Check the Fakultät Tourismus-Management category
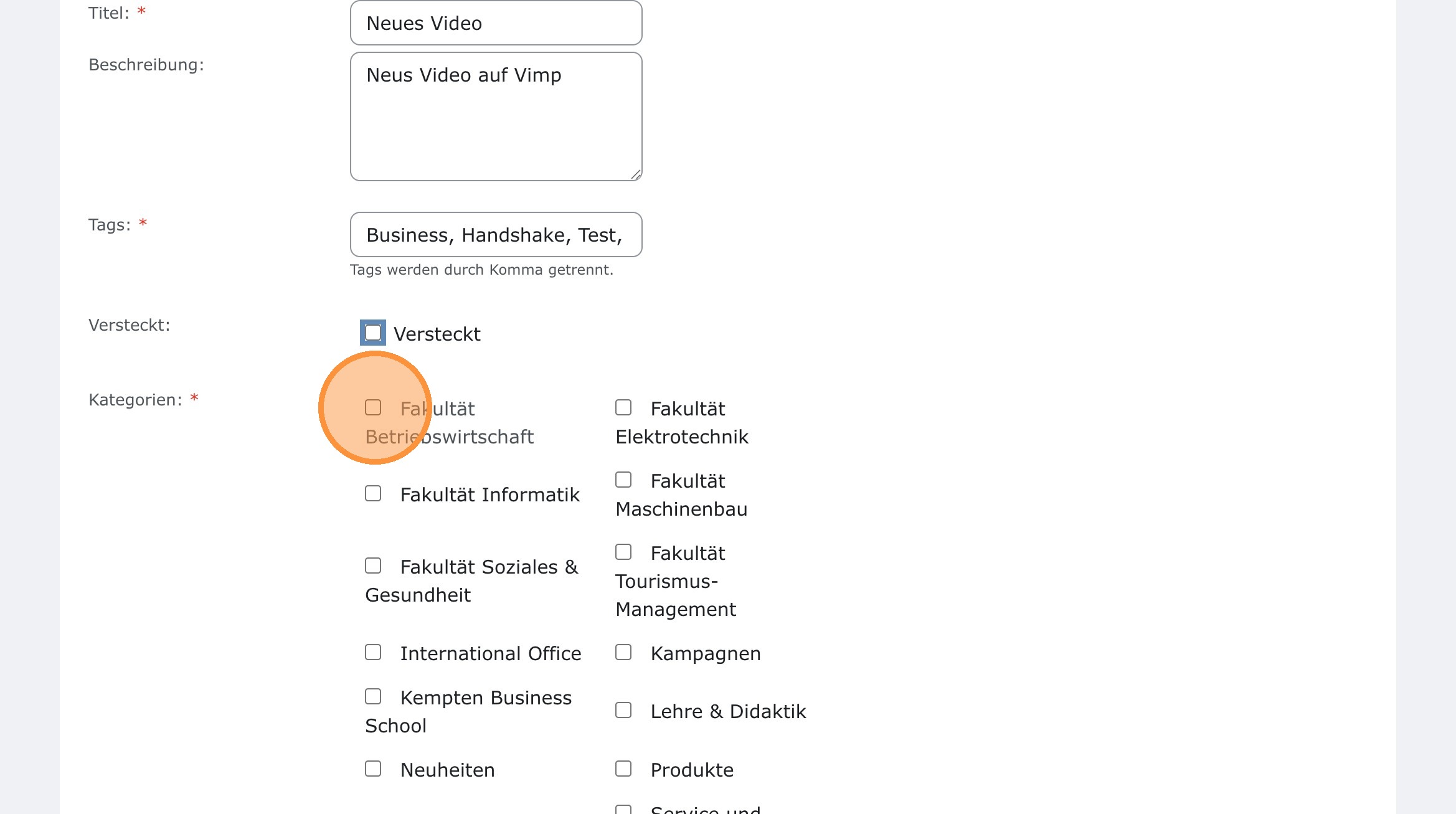The image size is (1456, 814). click(x=623, y=551)
